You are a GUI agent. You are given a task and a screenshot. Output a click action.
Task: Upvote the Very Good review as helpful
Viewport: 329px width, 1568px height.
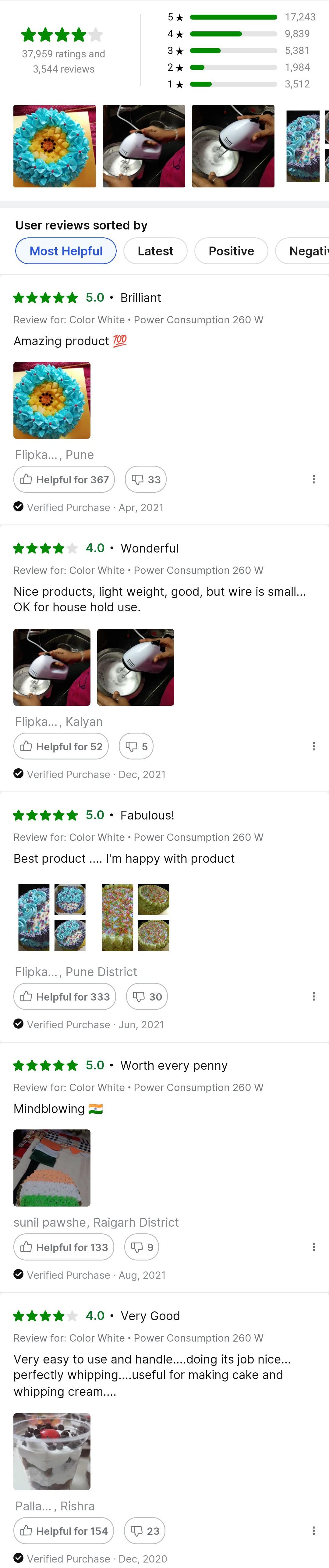pyautogui.click(x=63, y=1531)
